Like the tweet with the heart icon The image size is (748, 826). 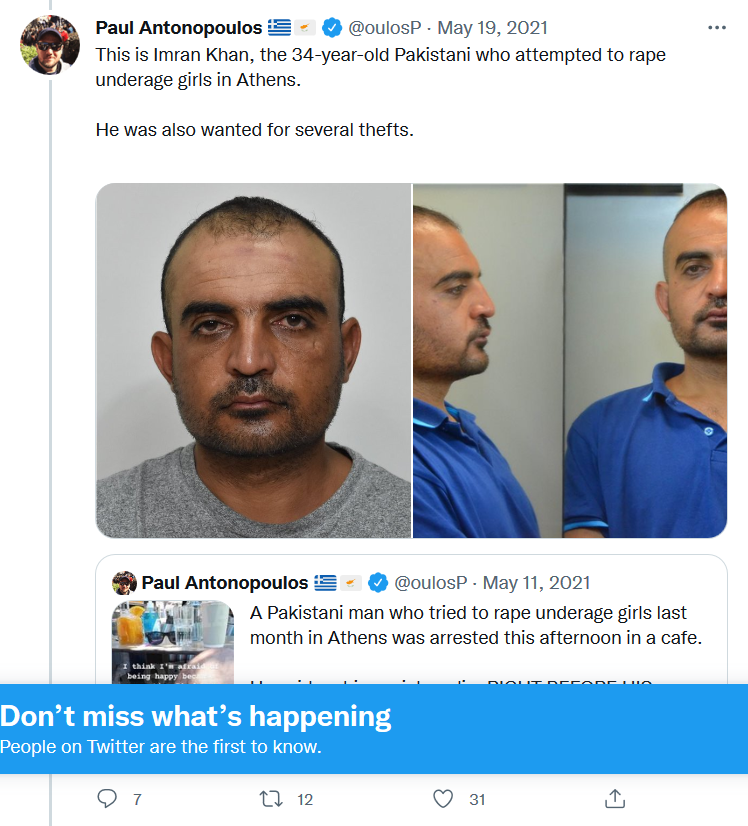tap(442, 799)
